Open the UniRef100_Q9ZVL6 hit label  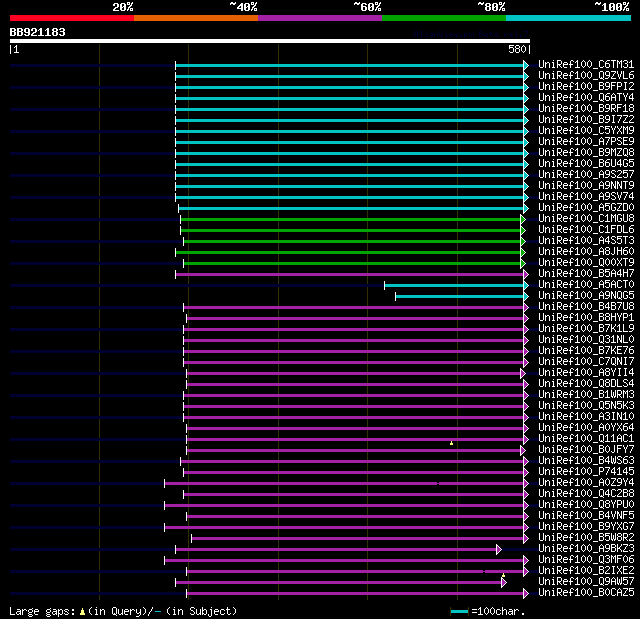click(x=586, y=75)
